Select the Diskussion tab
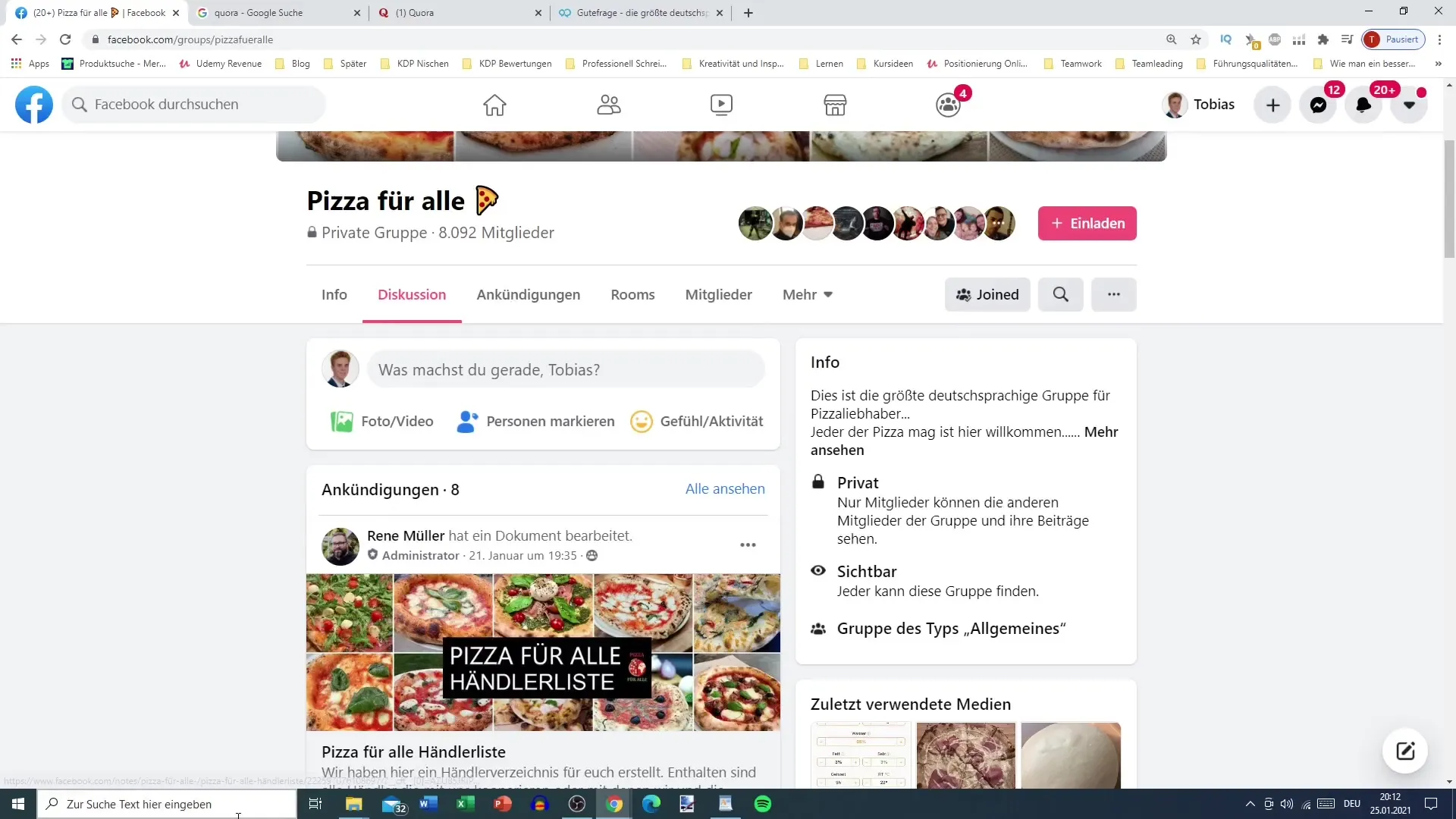The image size is (1456, 819). coord(412,294)
